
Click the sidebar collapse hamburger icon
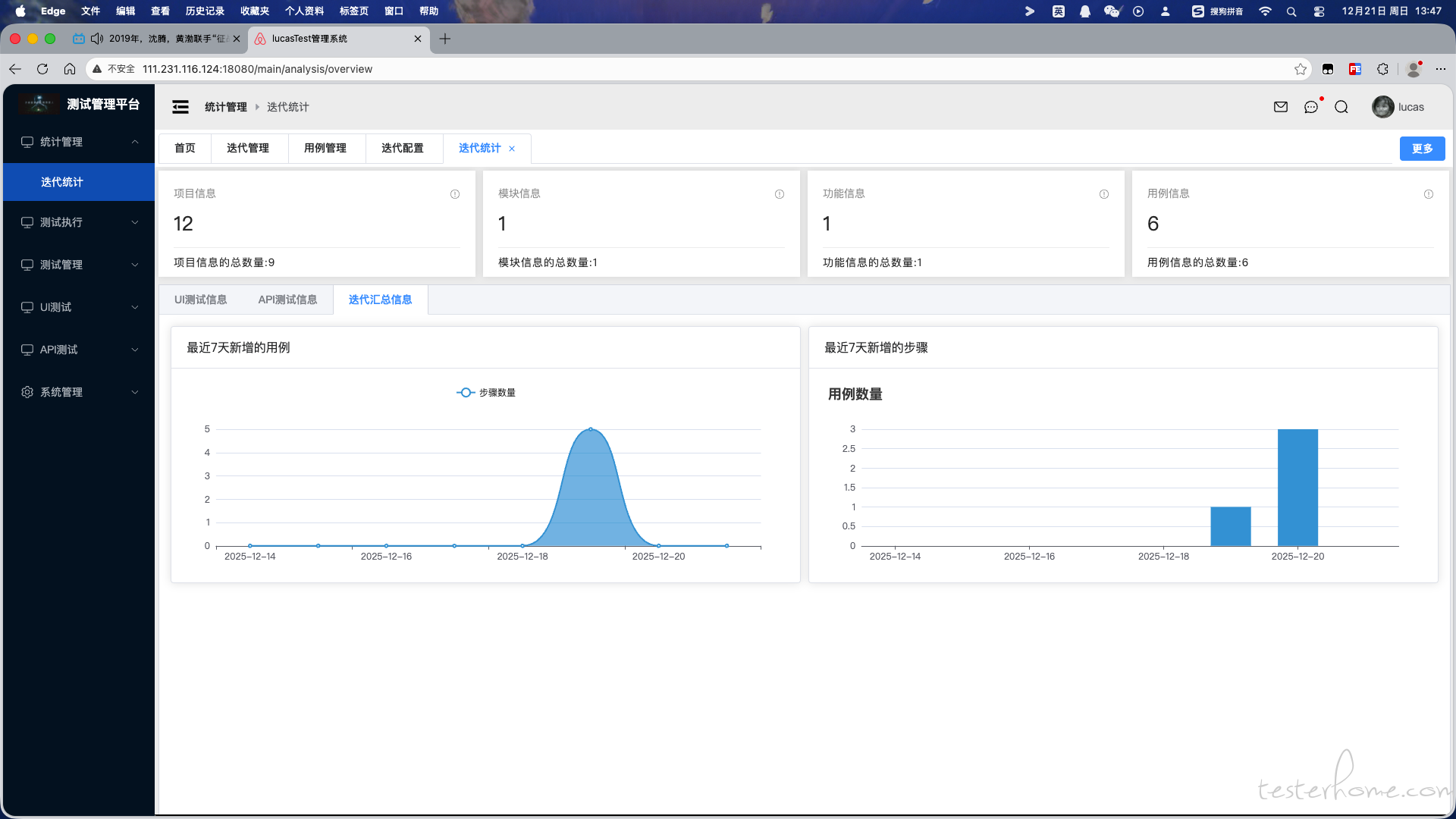coord(180,107)
